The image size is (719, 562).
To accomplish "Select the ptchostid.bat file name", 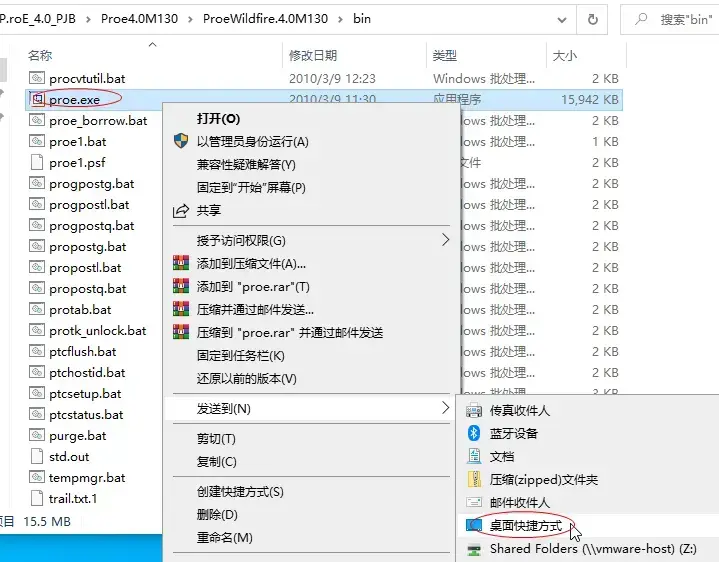I will (87, 373).
